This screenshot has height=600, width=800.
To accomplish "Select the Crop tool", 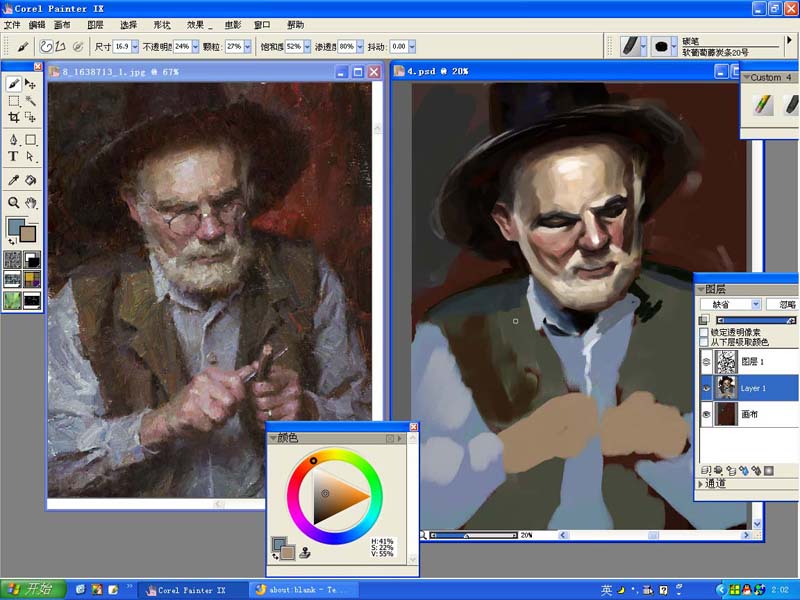I will [x=14, y=117].
